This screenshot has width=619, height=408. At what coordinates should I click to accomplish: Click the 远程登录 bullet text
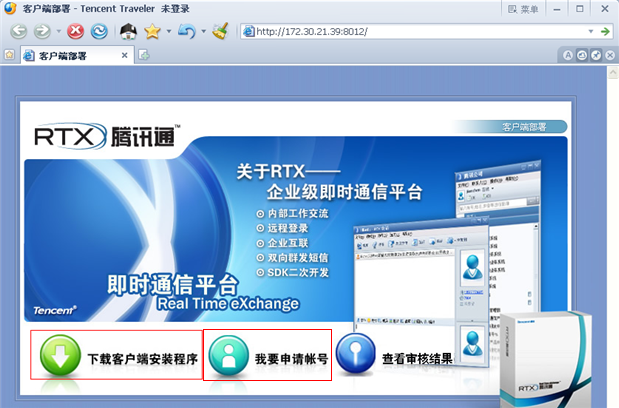[x=288, y=228]
